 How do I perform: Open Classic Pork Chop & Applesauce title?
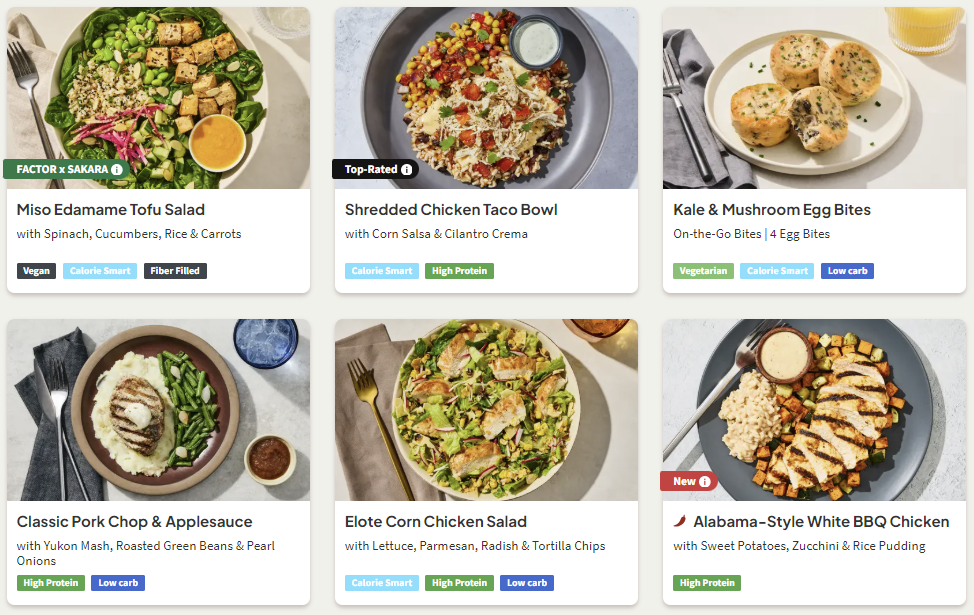coord(135,522)
